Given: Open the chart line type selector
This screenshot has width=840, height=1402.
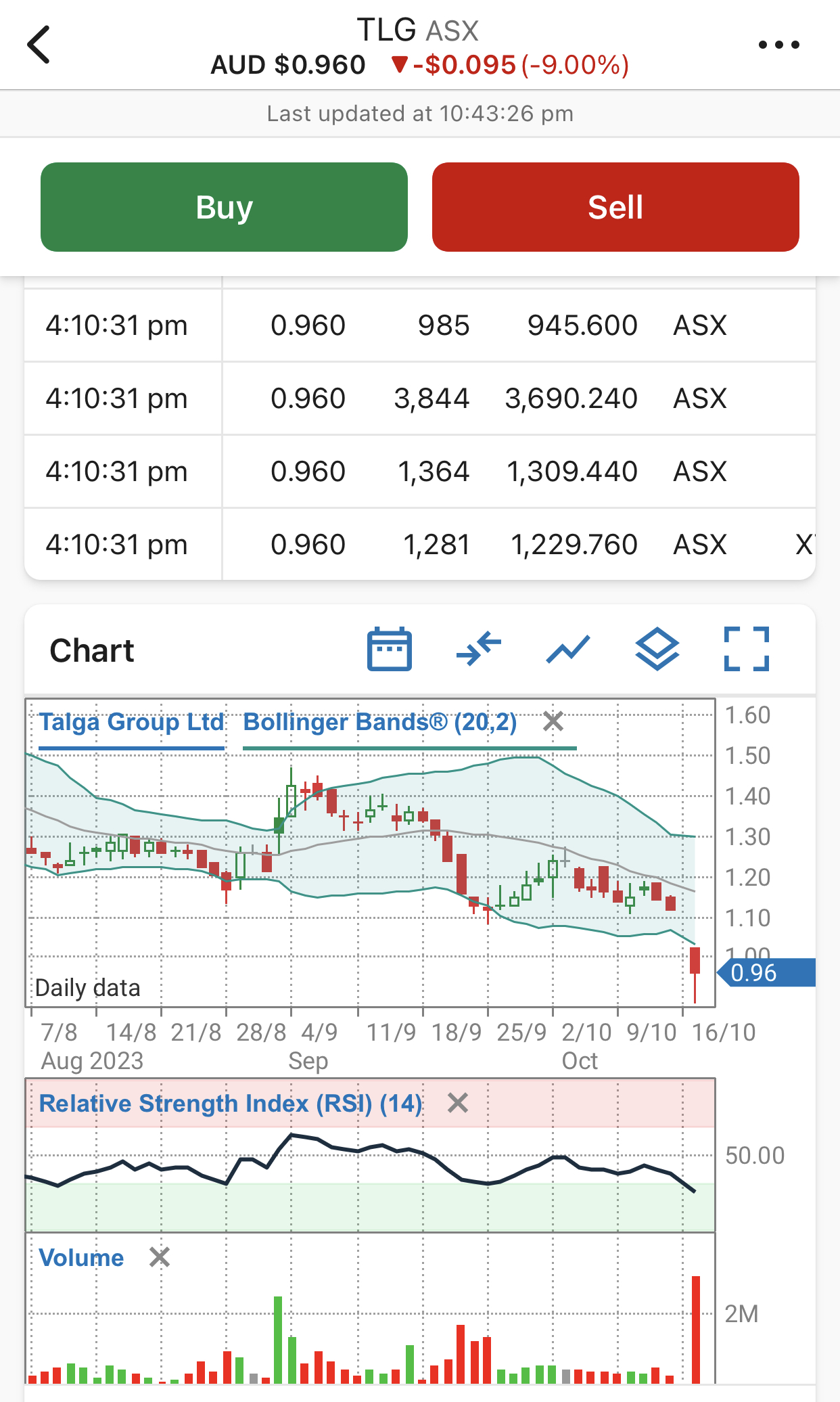Looking at the screenshot, I should (568, 650).
